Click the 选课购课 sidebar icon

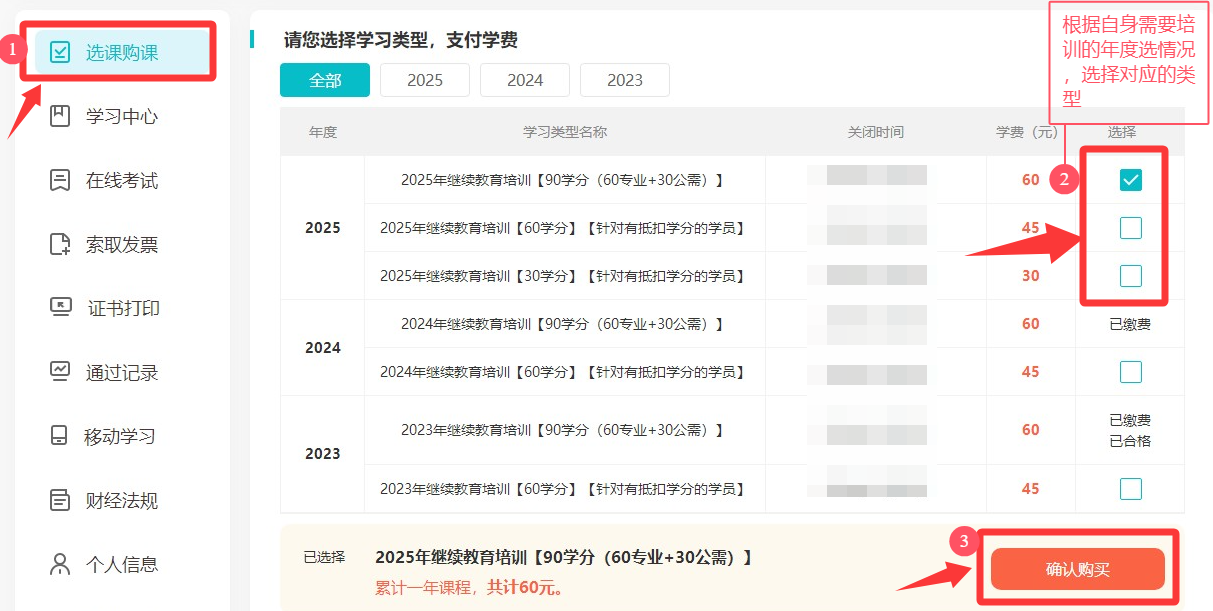(60, 53)
